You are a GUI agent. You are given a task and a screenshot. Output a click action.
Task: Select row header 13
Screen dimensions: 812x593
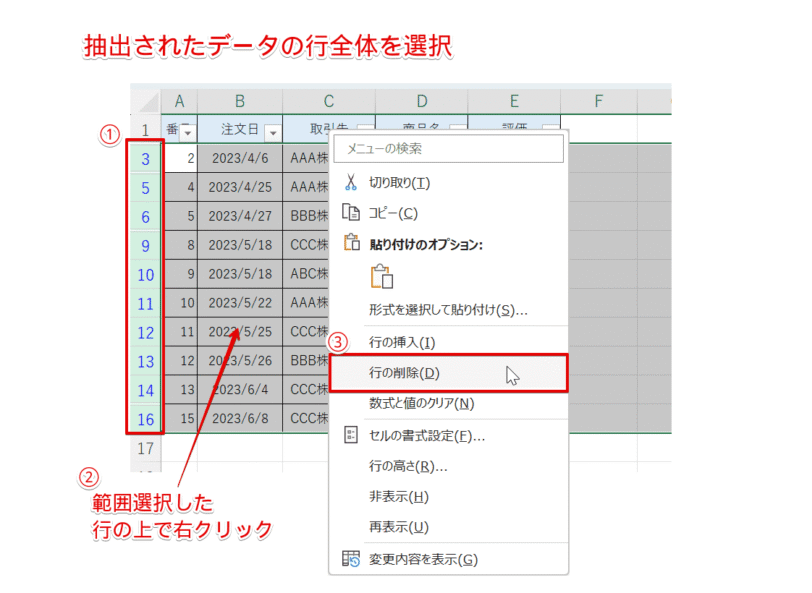[x=146, y=361]
